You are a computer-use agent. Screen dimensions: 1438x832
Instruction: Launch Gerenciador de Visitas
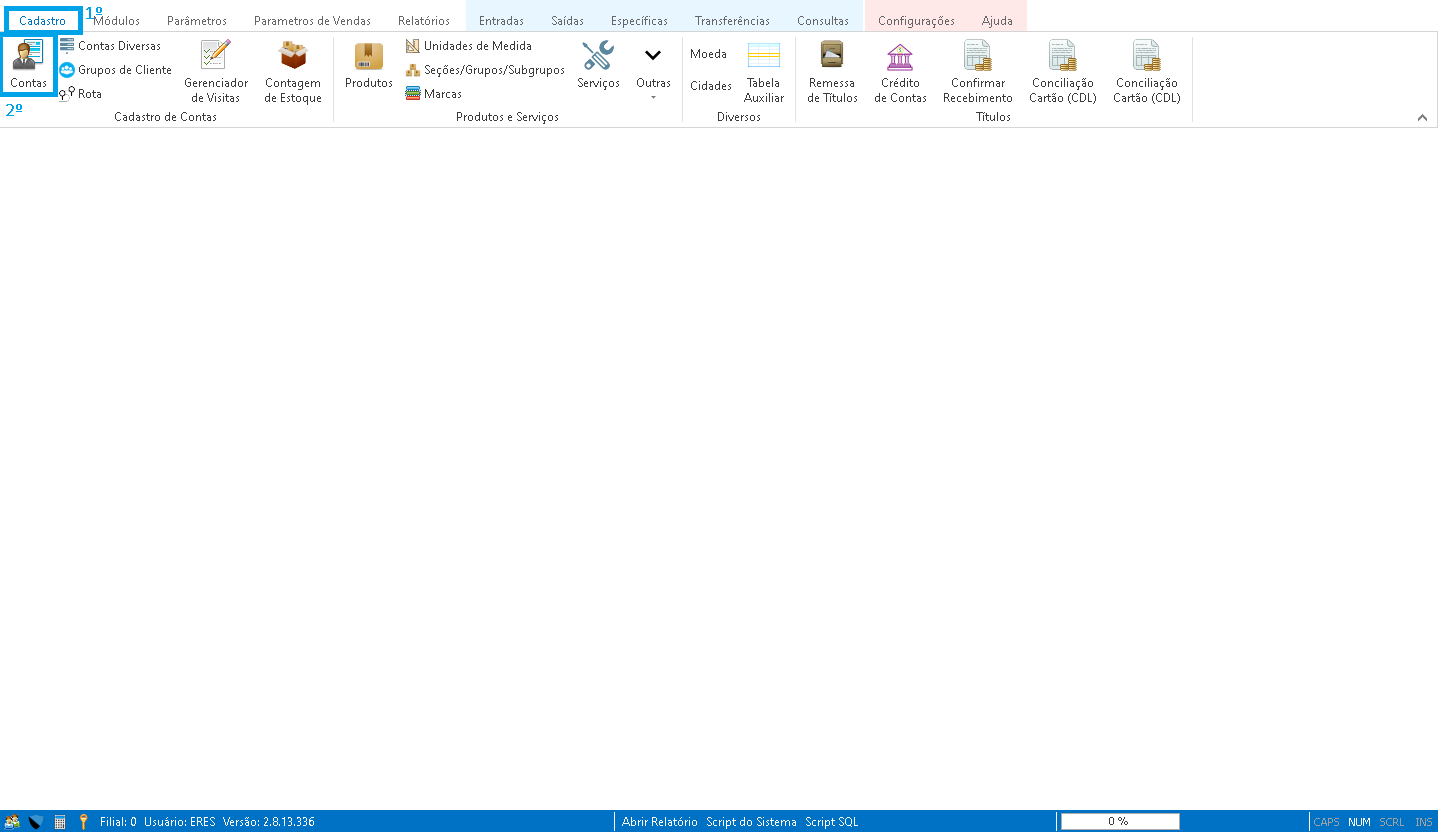(x=216, y=71)
